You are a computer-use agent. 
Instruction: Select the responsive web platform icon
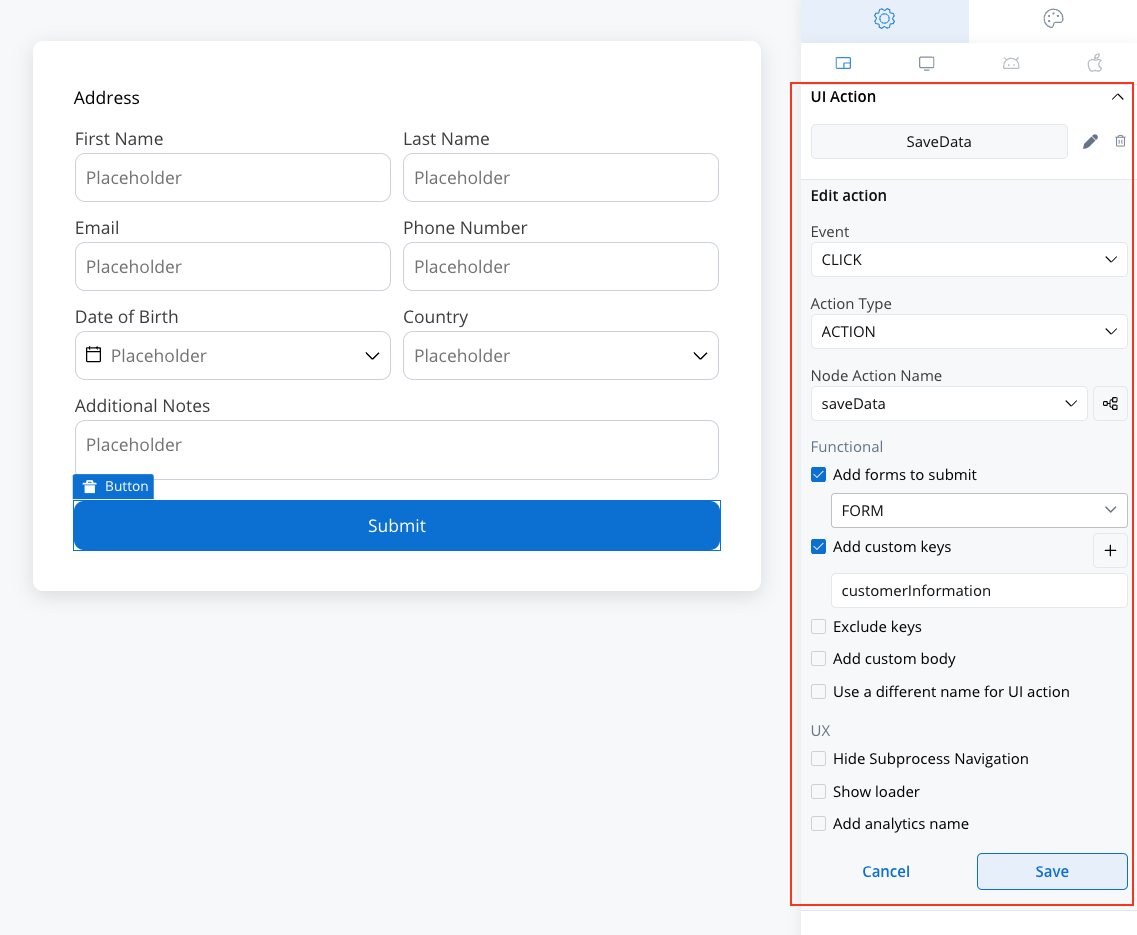coord(843,63)
